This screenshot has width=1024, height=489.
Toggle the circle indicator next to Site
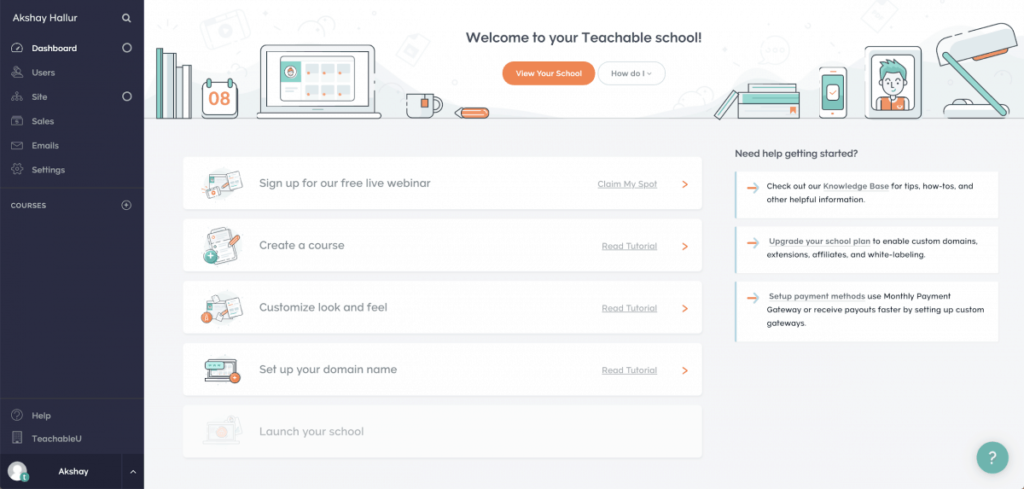point(127,97)
